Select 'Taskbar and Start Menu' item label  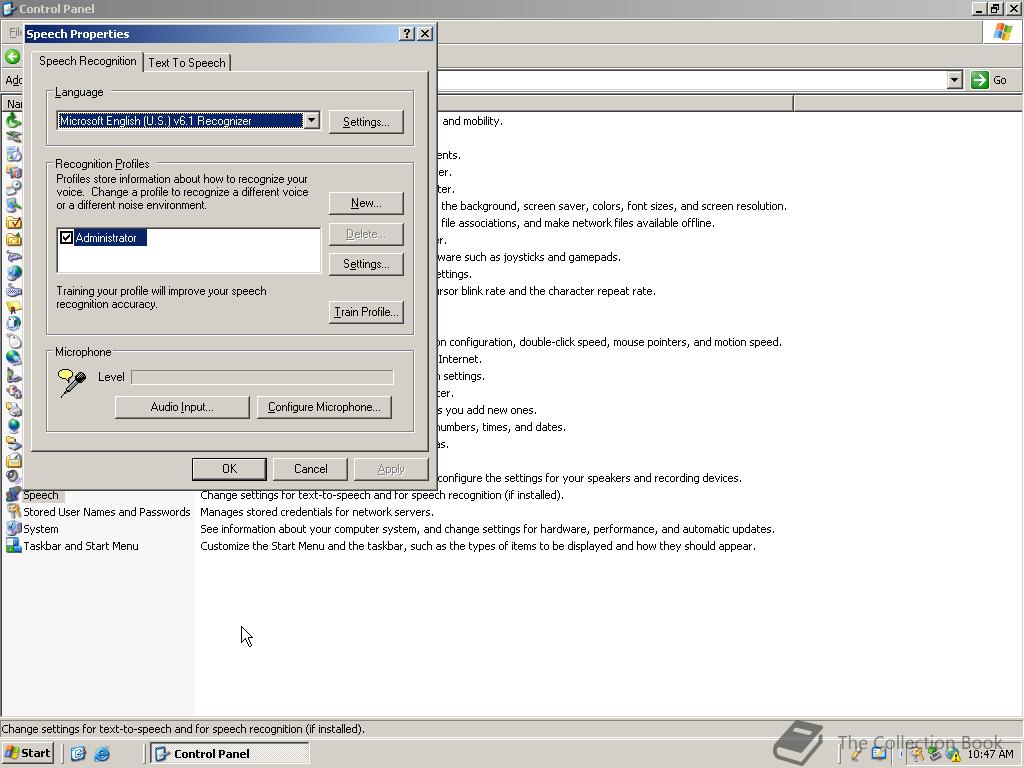(x=81, y=546)
